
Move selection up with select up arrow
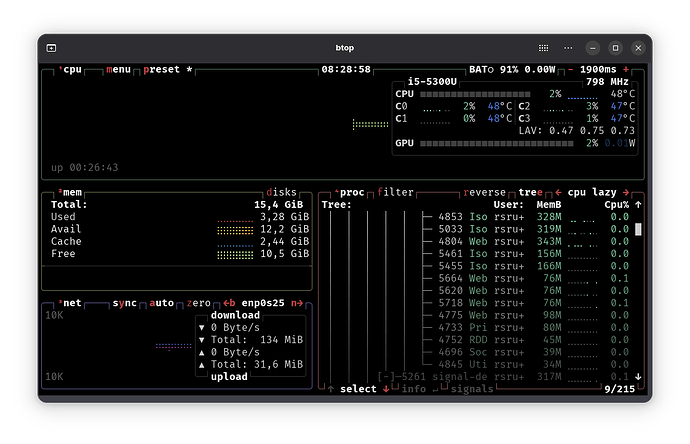coord(331,389)
